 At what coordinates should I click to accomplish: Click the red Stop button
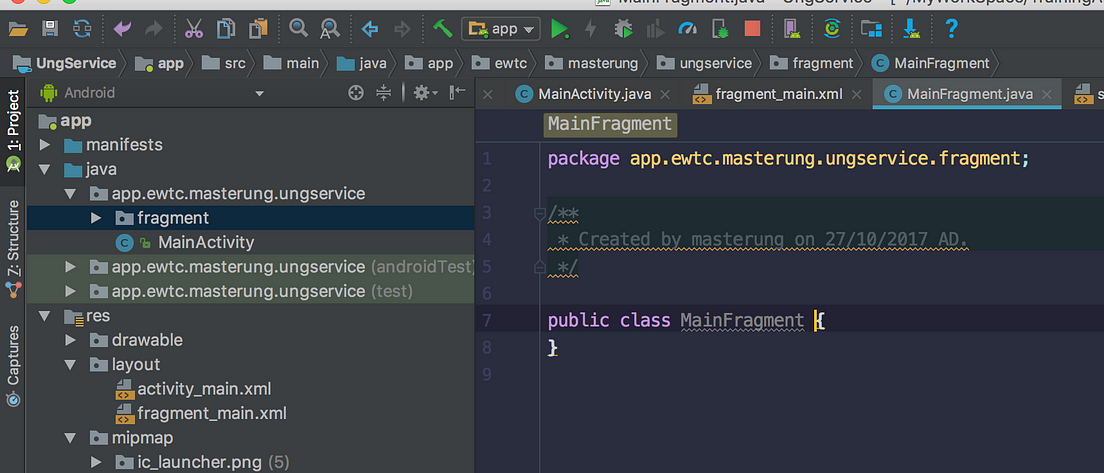pos(753,29)
